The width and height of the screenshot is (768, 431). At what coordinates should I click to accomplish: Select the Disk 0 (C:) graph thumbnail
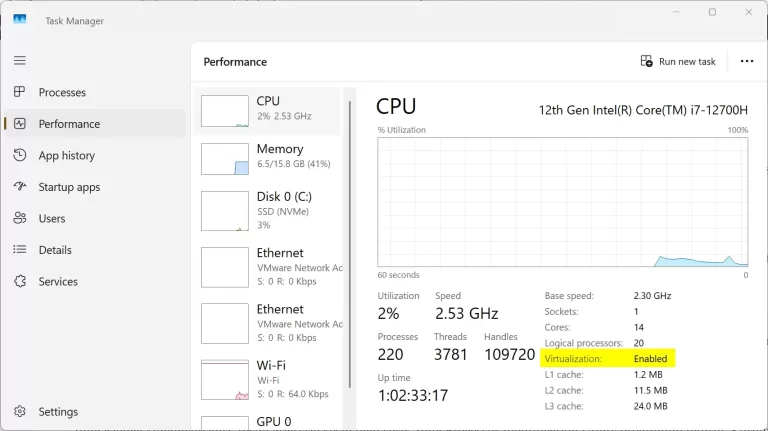[225, 211]
